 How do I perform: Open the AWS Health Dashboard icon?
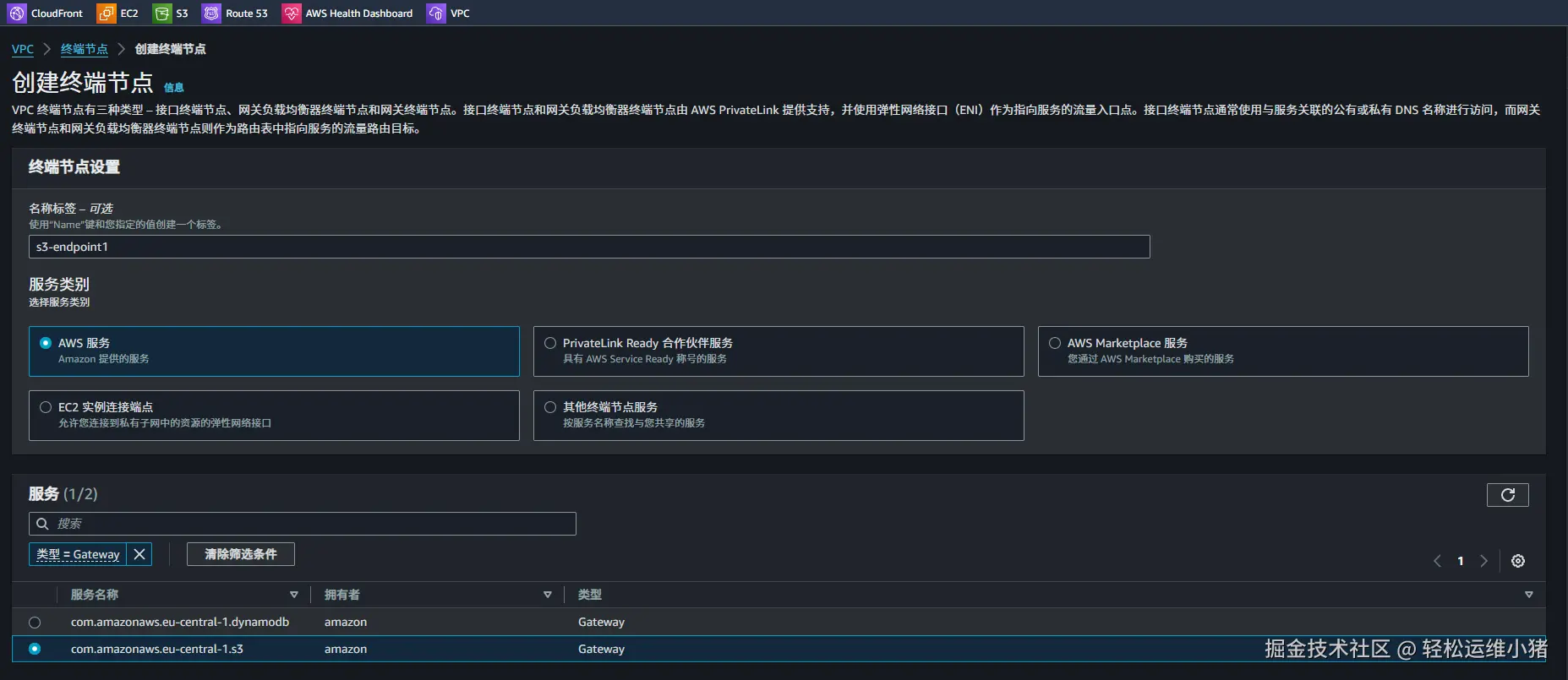pyautogui.click(x=292, y=14)
